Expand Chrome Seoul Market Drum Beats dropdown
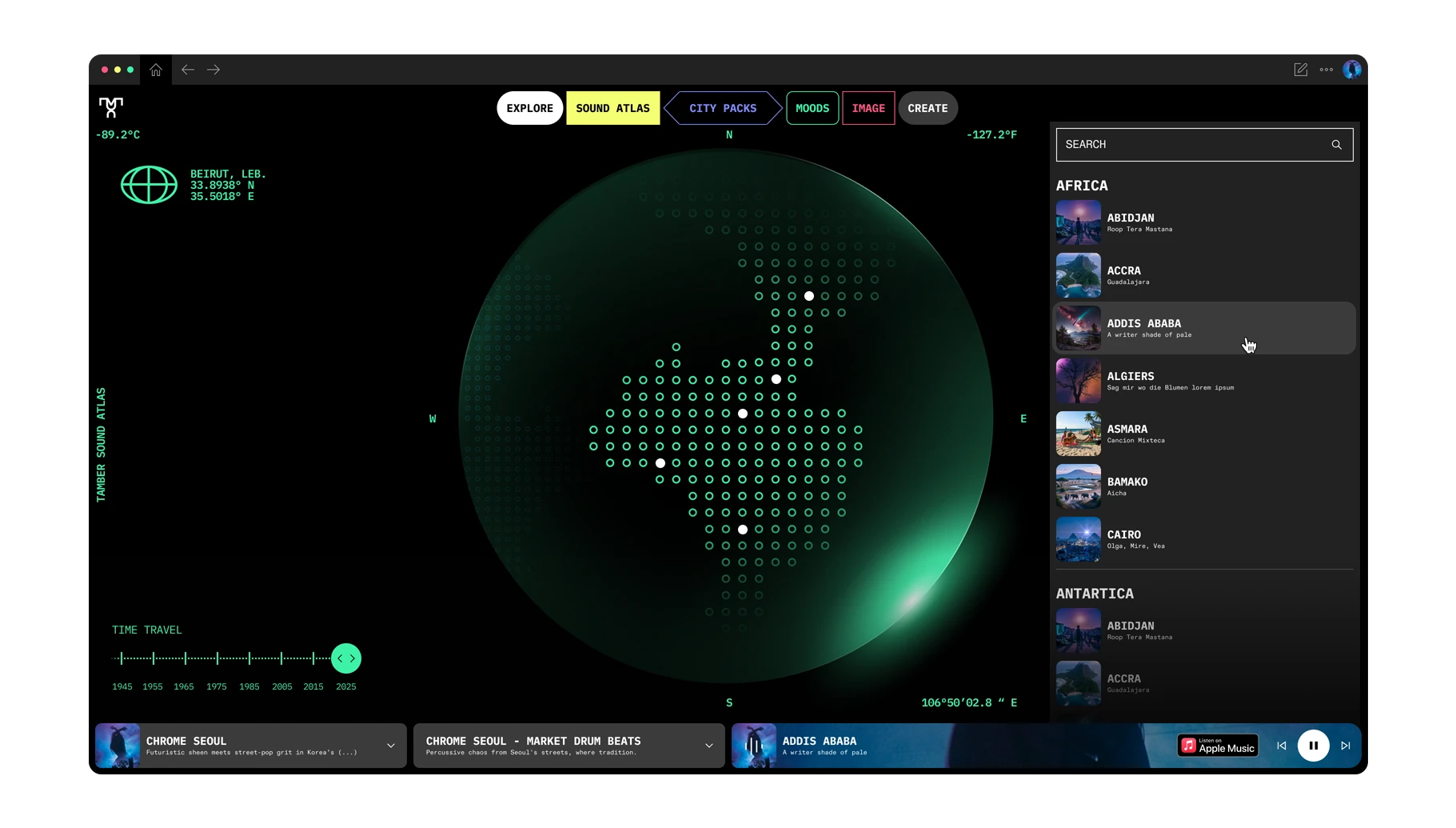 709,746
